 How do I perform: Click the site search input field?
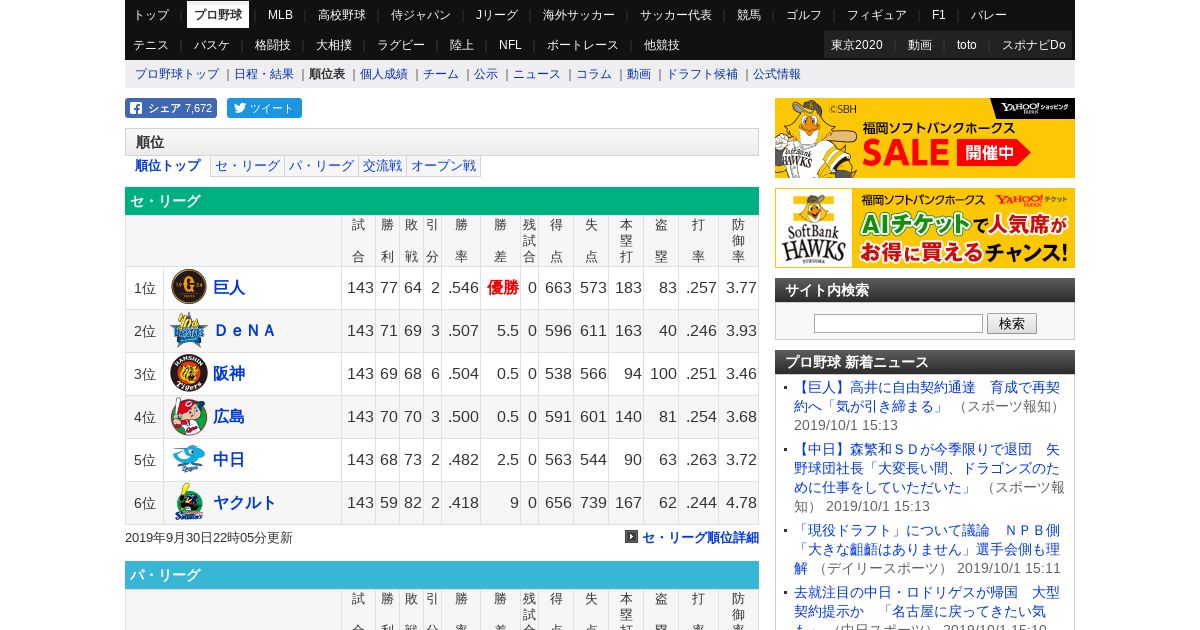tap(898, 323)
